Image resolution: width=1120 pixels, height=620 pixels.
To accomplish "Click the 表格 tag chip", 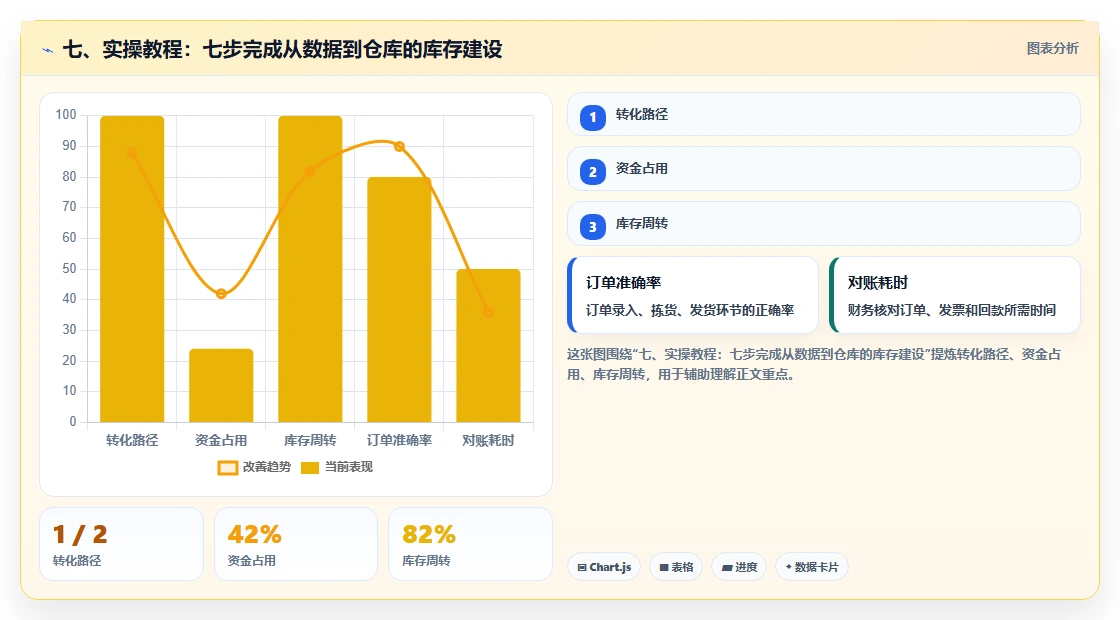I will coord(676,567).
